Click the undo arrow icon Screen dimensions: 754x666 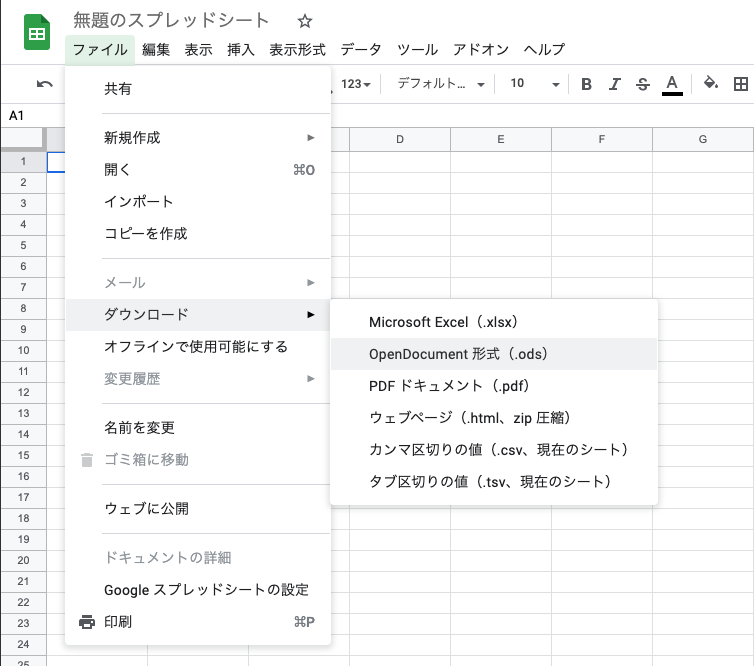point(45,84)
